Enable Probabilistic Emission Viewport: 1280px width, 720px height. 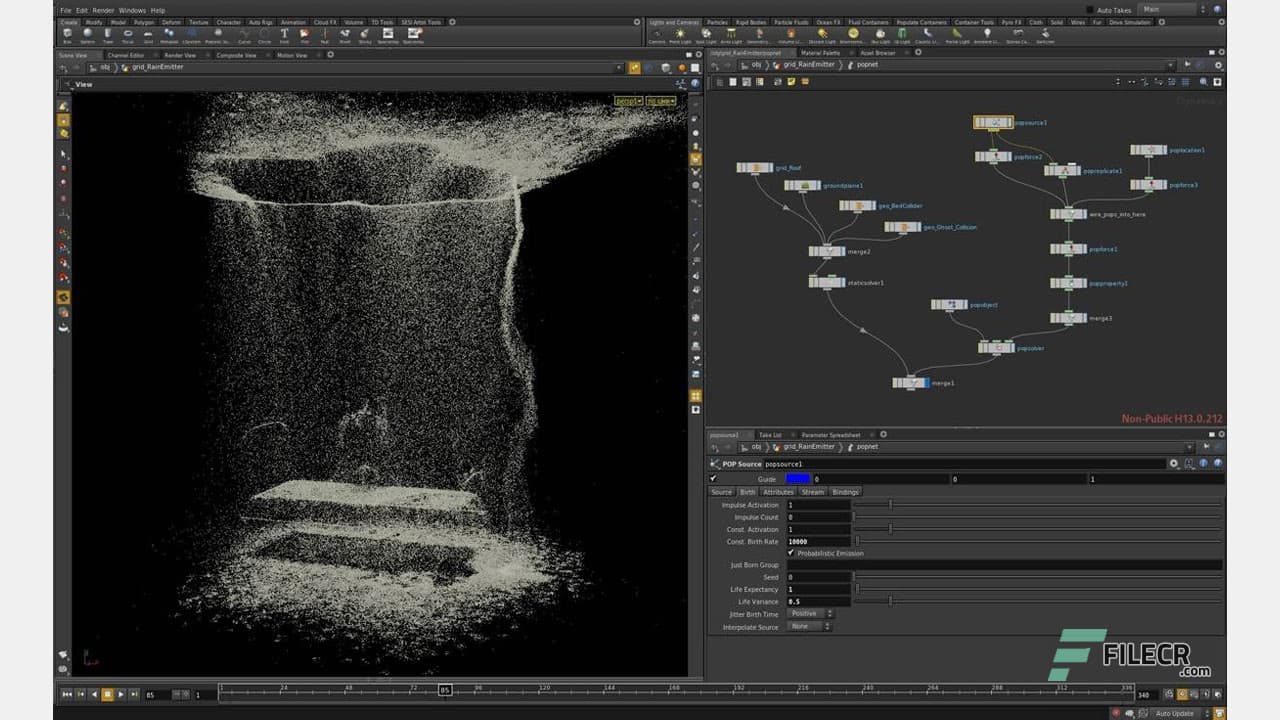791,553
